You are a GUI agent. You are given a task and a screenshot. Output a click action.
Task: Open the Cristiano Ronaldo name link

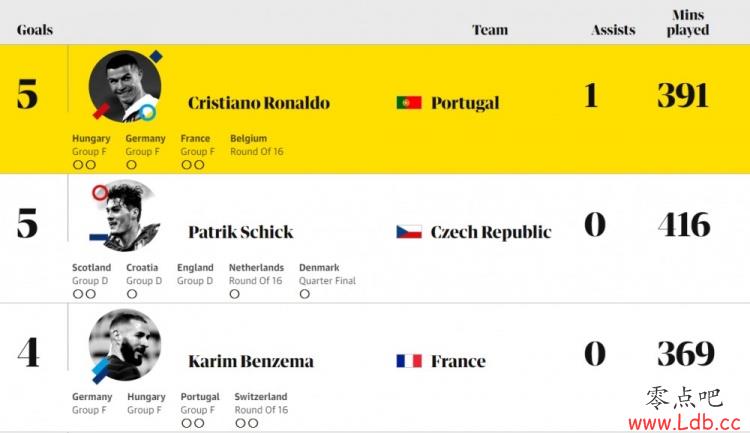coord(259,103)
